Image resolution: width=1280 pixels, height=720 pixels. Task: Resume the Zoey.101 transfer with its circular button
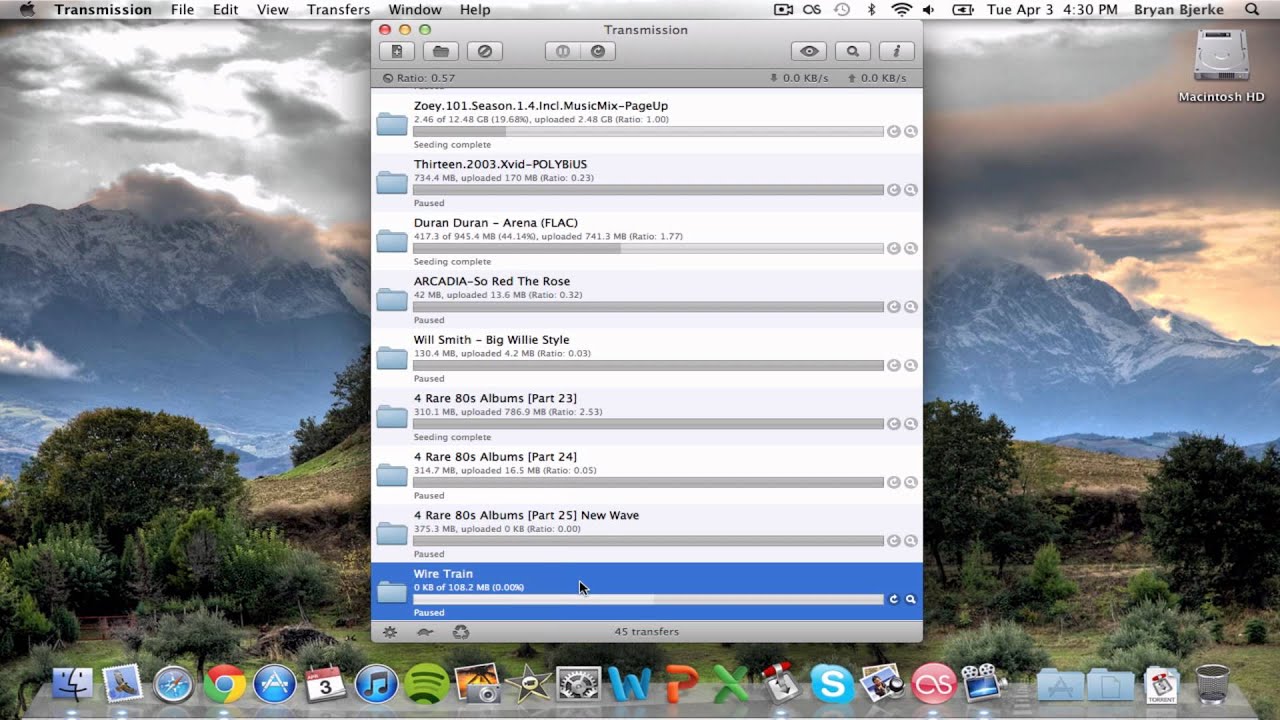click(x=894, y=131)
